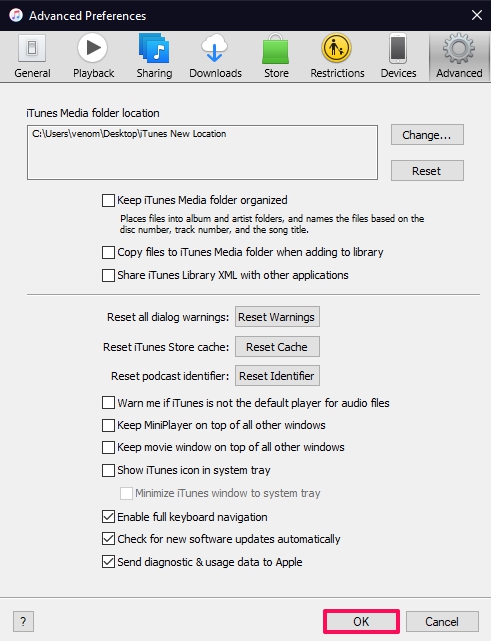Click the 'Advanced Preferences' window title
Viewport: 491px width, 641px height.
pyautogui.click(x=87, y=16)
